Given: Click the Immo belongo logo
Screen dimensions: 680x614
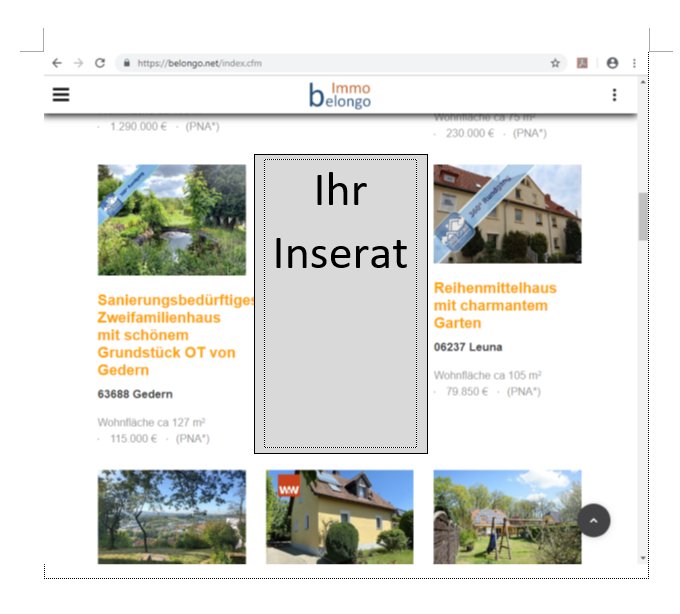Looking at the screenshot, I should click(x=340, y=95).
